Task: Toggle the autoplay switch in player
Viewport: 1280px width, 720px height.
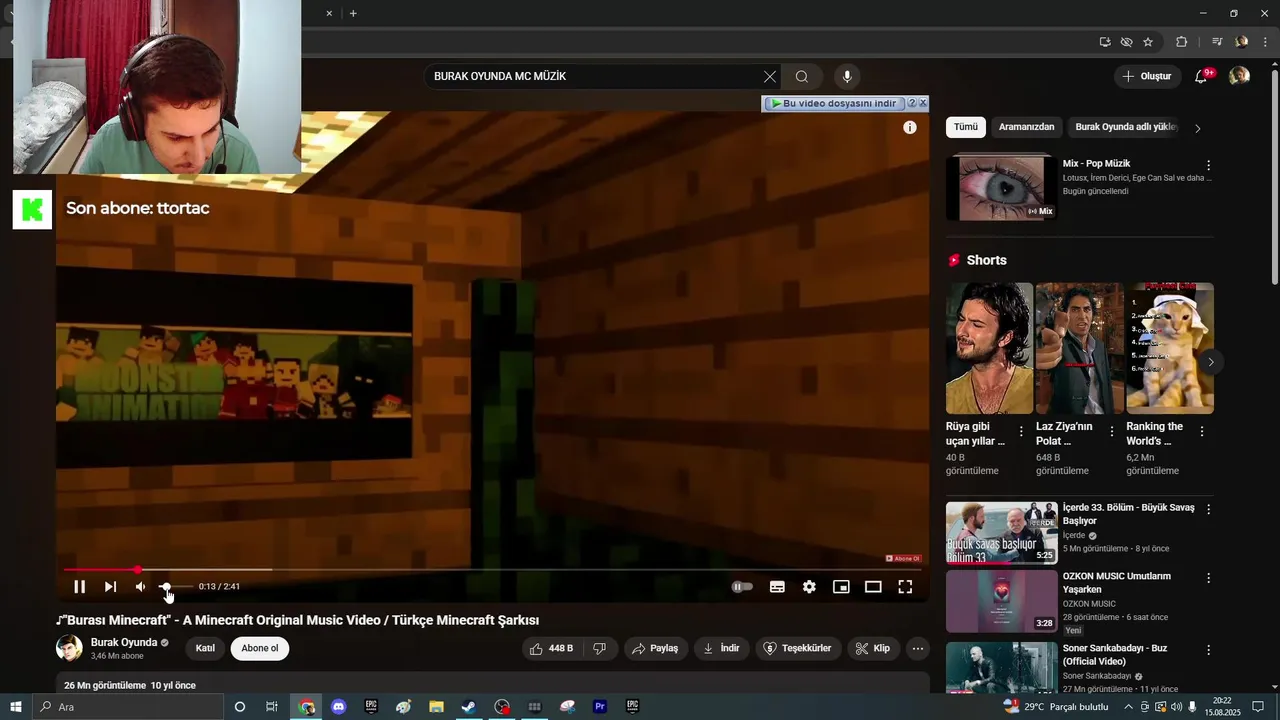Action: pyautogui.click(x=742, y=587)
